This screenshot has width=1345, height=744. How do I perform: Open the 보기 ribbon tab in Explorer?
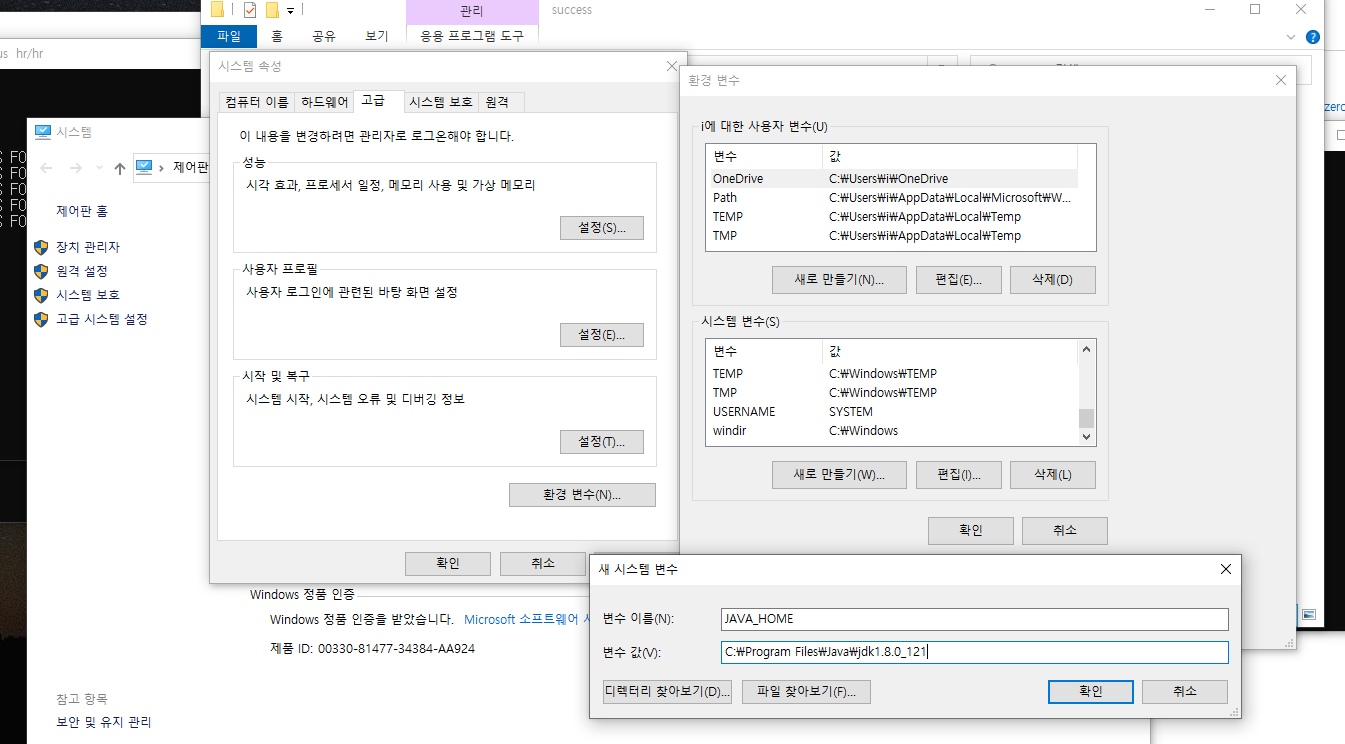click(377, 36)
